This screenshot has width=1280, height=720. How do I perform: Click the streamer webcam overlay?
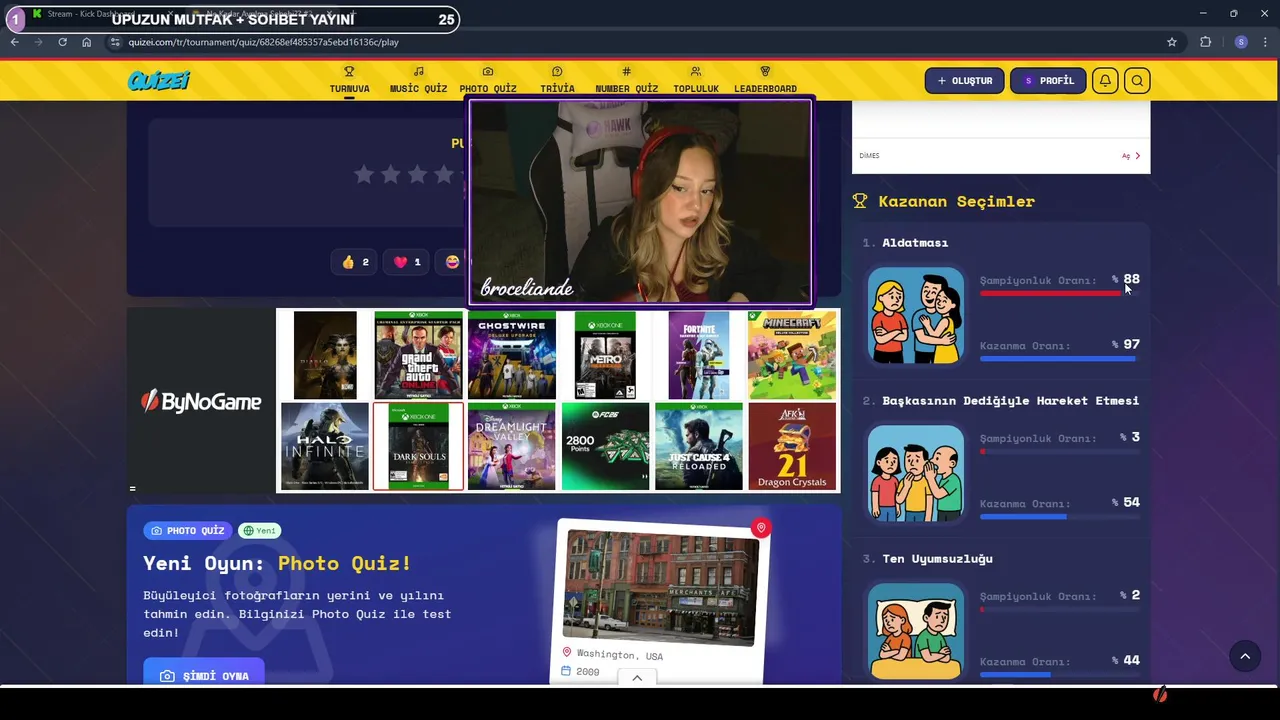click(640, 201)
